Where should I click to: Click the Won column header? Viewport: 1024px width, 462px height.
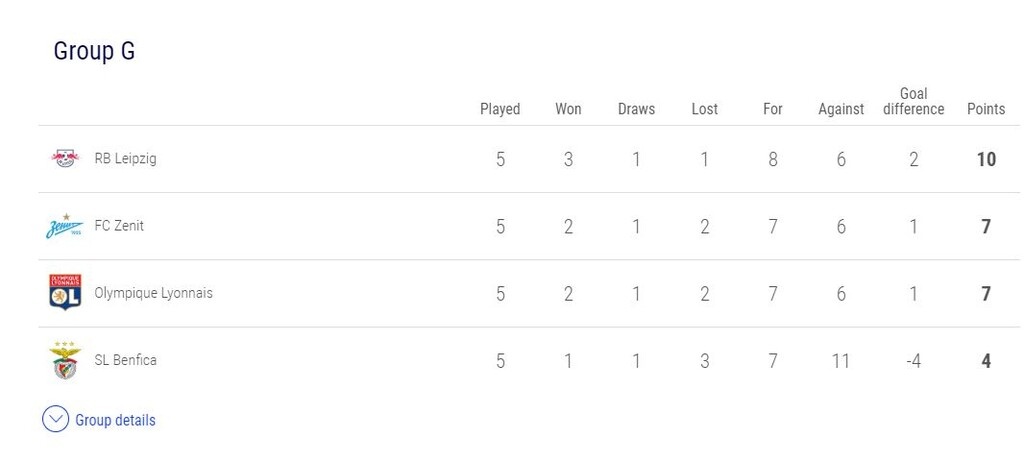[x=568, y=109]
